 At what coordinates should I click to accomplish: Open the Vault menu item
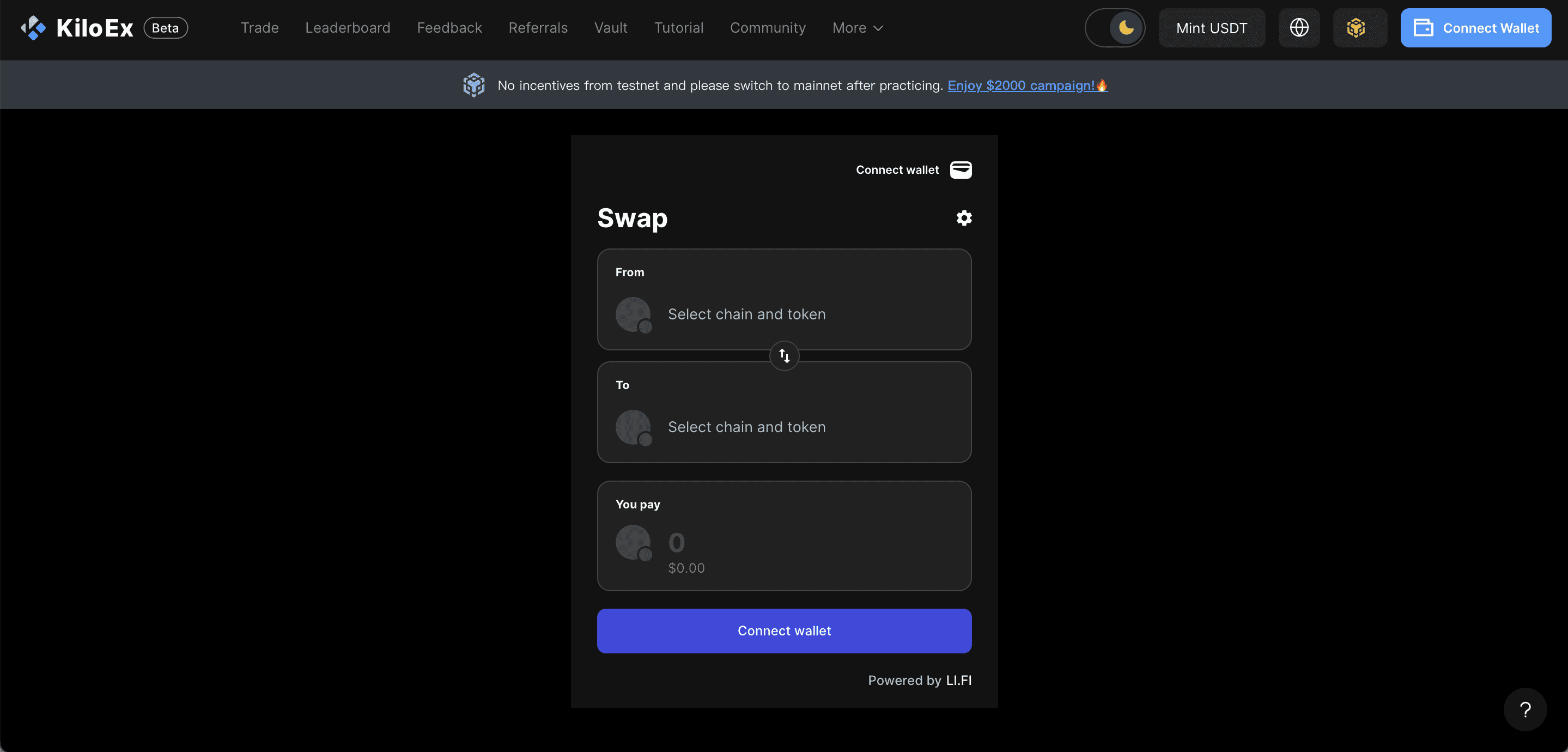pyautogui.click(x=611, y=28)
